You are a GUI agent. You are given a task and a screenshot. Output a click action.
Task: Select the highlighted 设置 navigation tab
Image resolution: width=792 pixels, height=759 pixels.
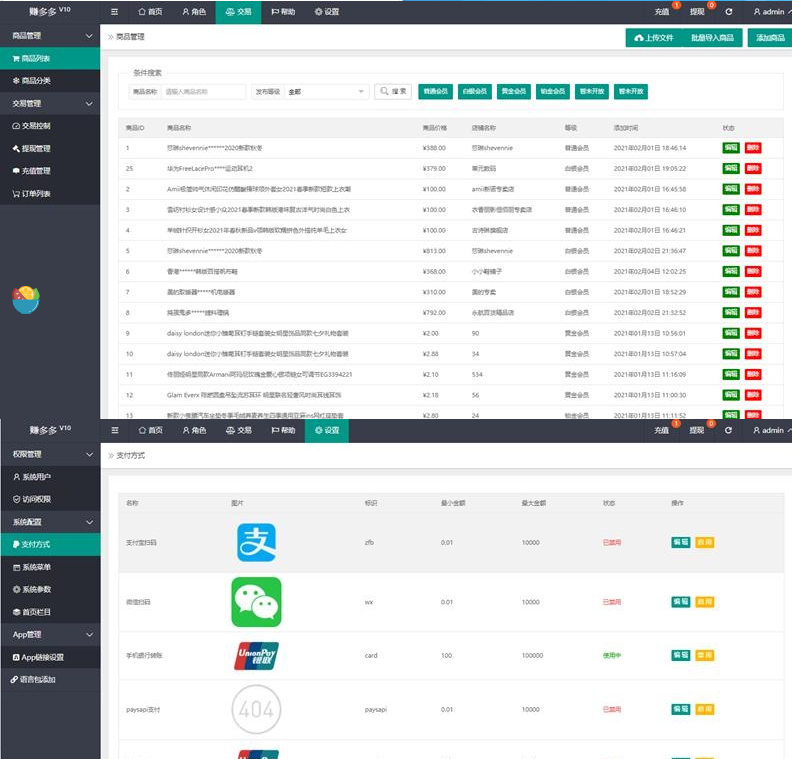(x=327, y=430)
